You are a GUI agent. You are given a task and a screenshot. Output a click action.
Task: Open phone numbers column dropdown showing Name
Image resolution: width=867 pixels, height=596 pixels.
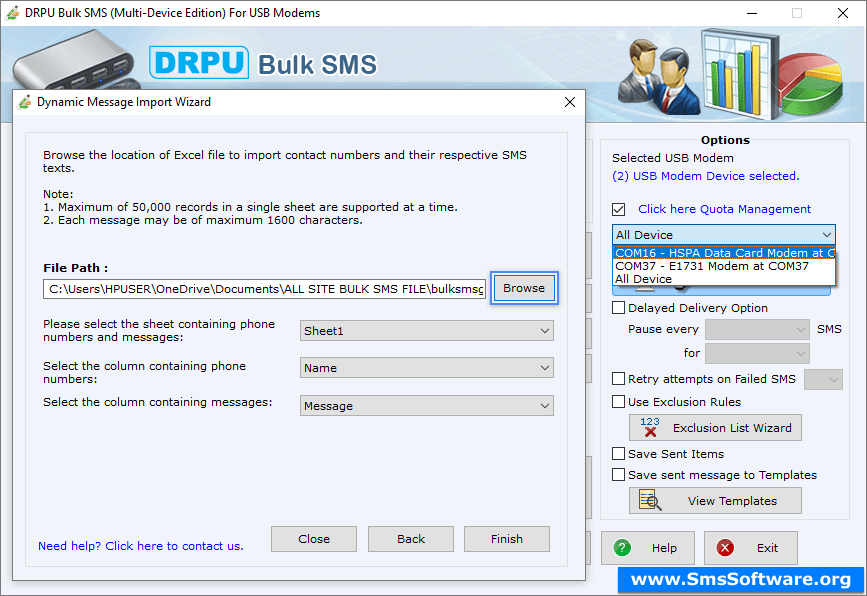coord(427,368)
